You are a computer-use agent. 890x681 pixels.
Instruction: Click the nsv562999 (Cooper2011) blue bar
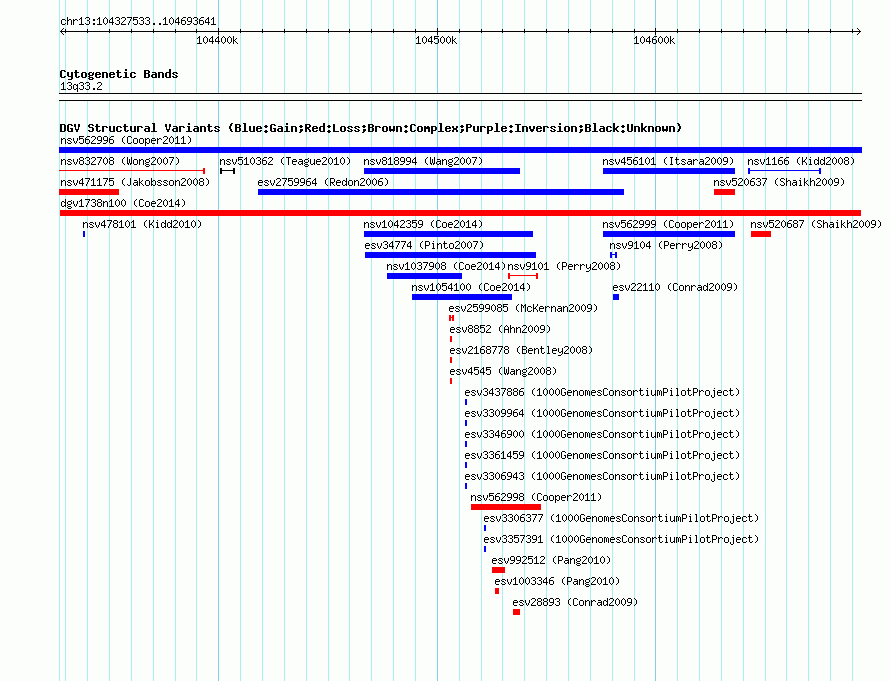[x=669, y=234]
